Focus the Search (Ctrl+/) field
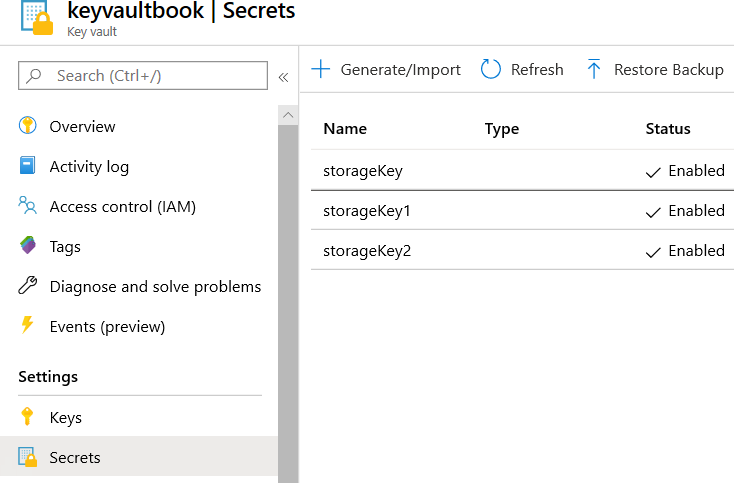 tap(150, 76)
